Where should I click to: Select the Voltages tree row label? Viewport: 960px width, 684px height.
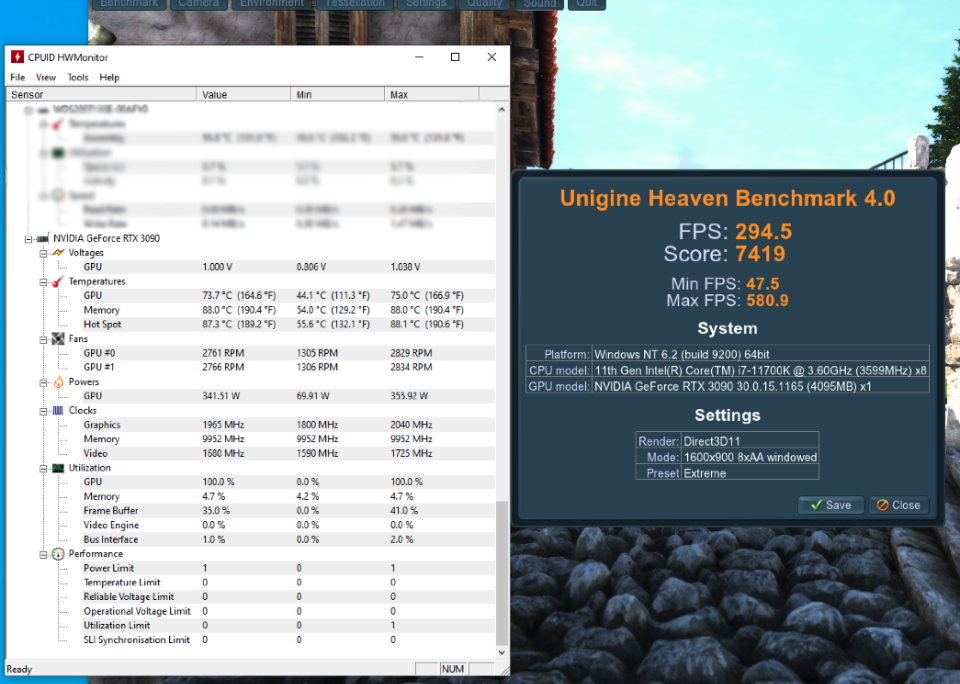point(86,252)
